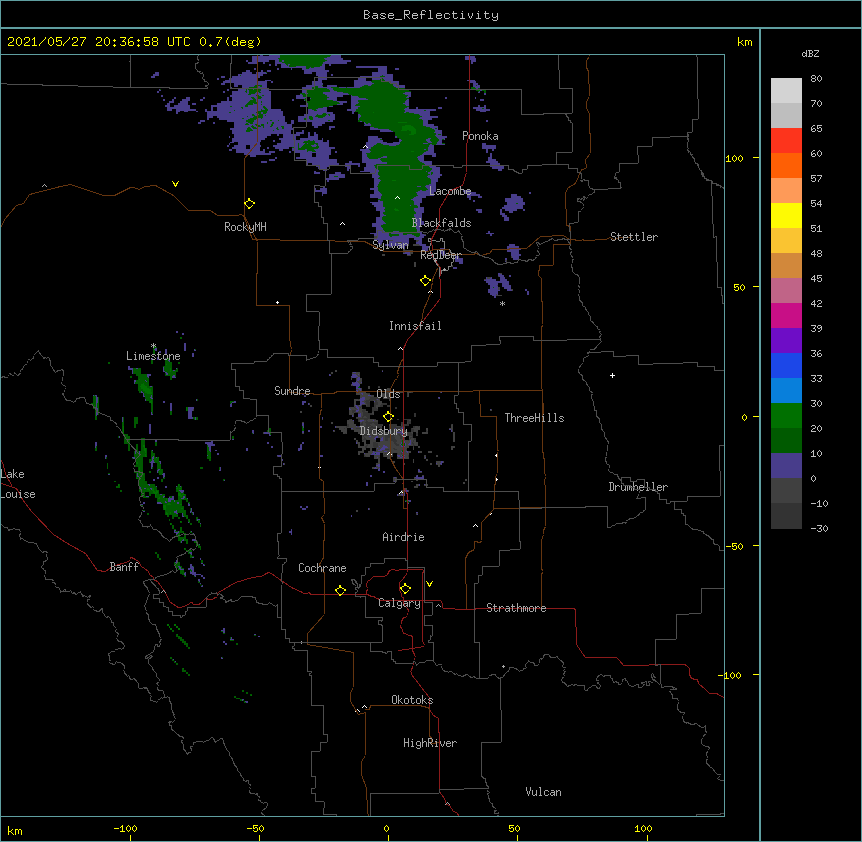862x842 pixels.
Task: Click the Sylvan label
Action: click(x=390, y=245)
